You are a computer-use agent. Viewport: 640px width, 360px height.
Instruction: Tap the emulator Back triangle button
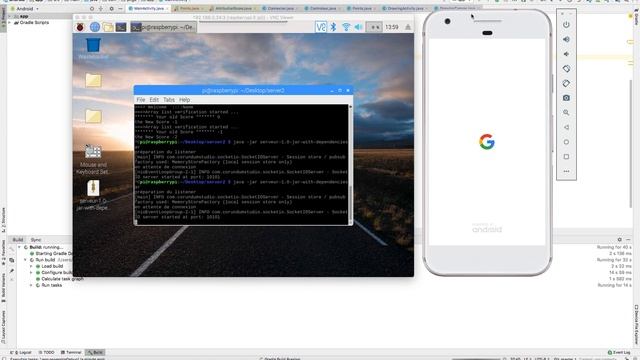566,127
